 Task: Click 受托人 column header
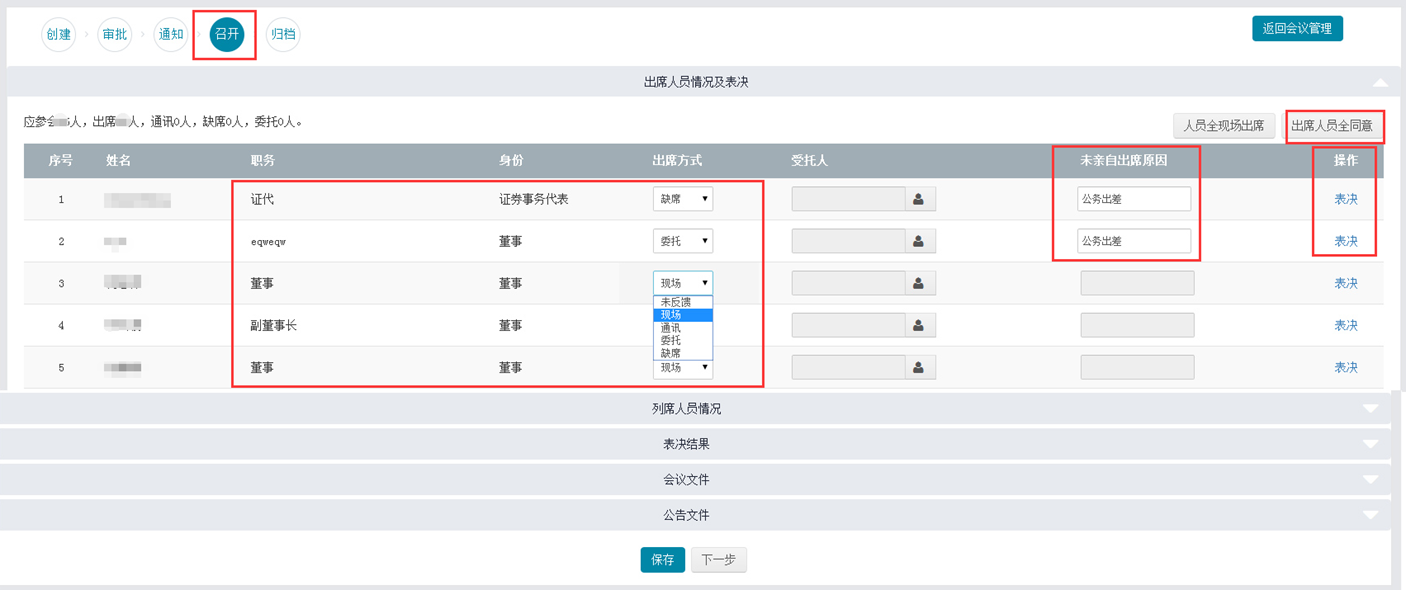(x=809, y=160)
